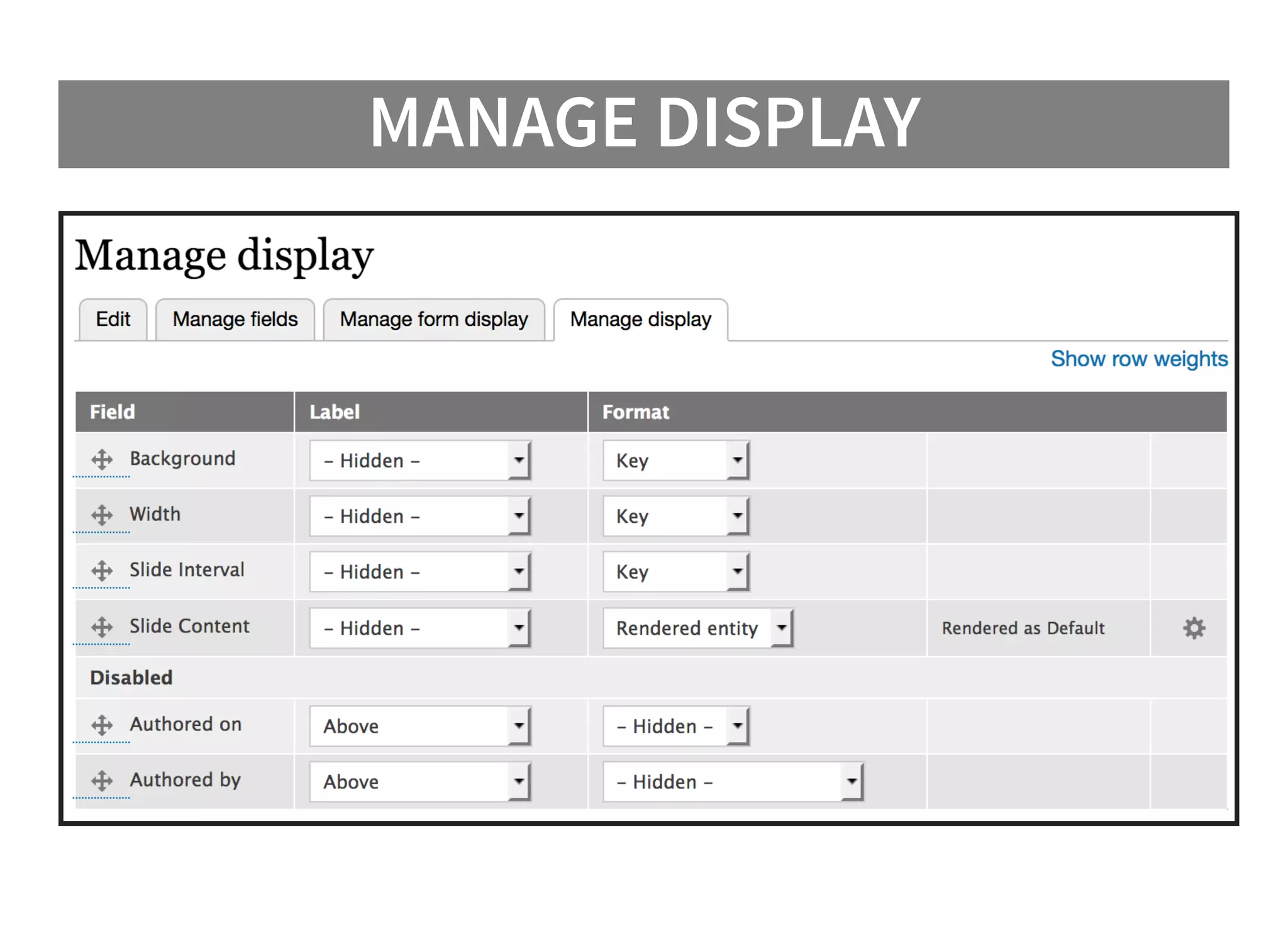Screen dimensions: 1288x940
Task: Open the Slide Interval format dropdown
Action: [x=676, y=571]
